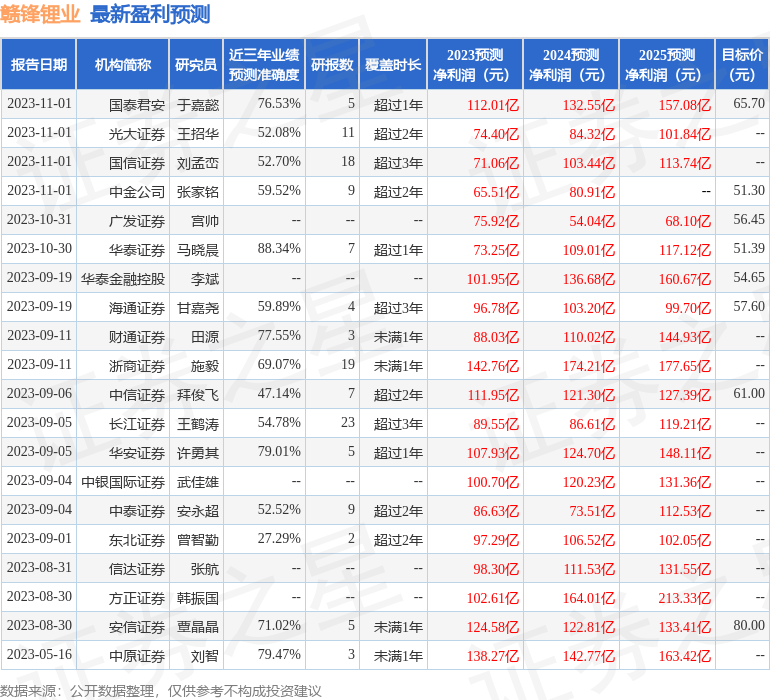Image resolution: width=770 pixels, height=700 pixels.
Task: Click the 2023-09-06 report date
Action: [39, 393]
